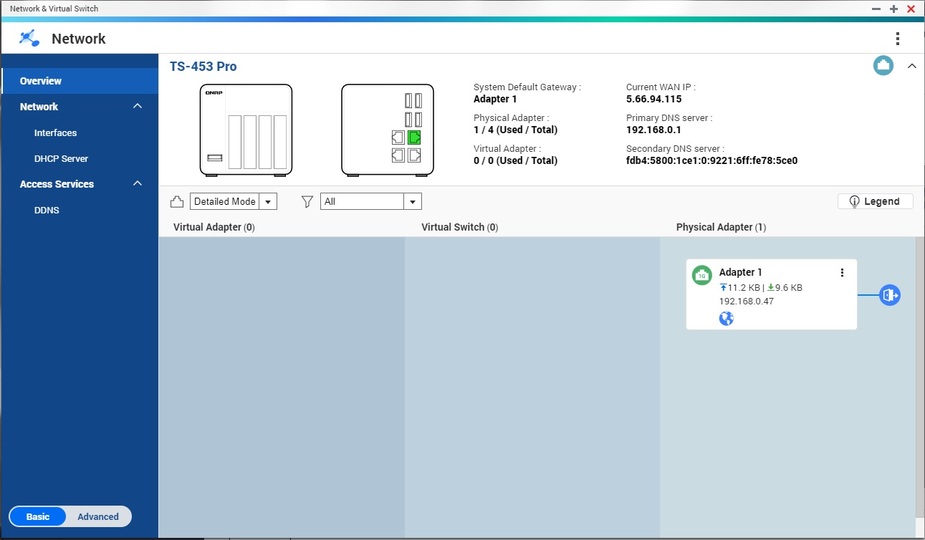Click the NAS rear view diagram
The height and width of the screenshot is (540, 925).
(388, 130)
